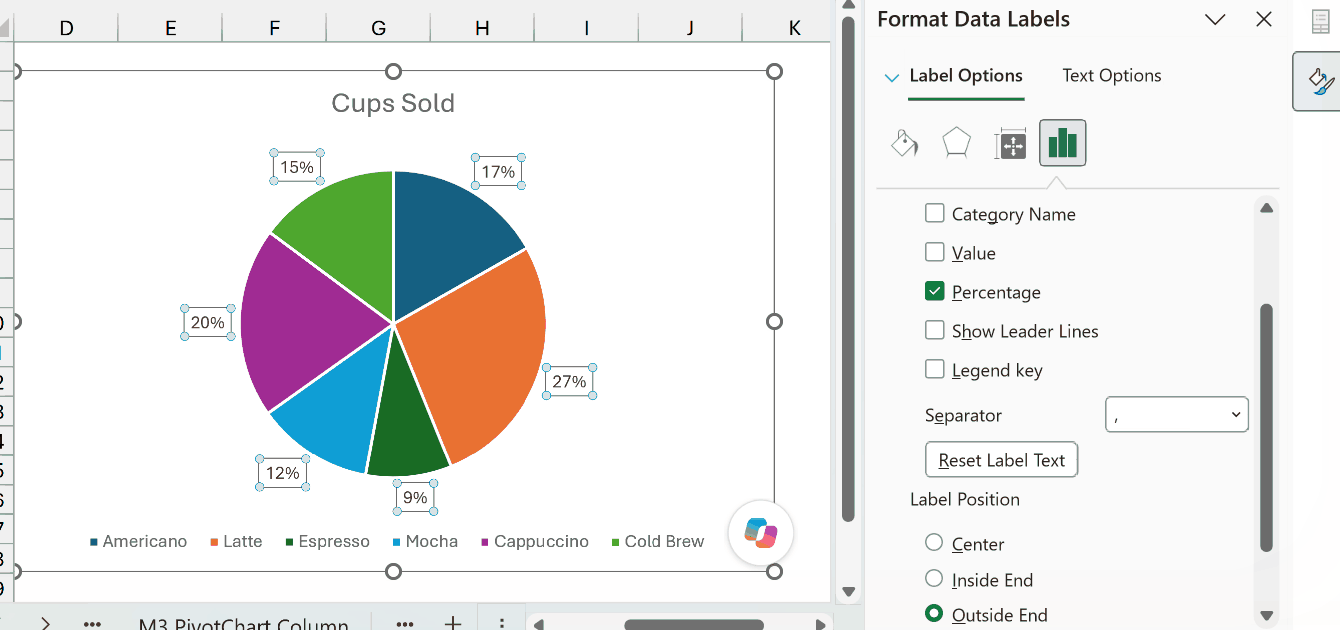1340x630 pixels.
Task: Close the Format Data Labels pane
Action: tap(1264, 19)
